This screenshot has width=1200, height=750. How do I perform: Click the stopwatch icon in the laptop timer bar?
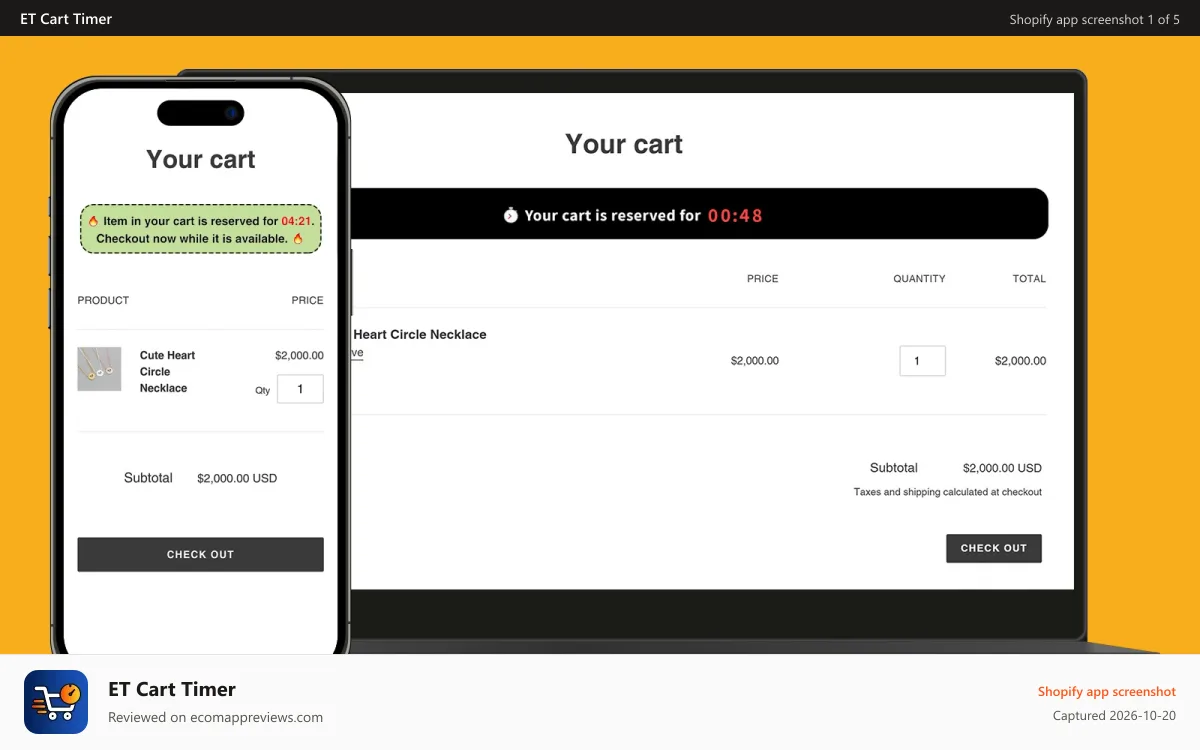pos(510,215)
